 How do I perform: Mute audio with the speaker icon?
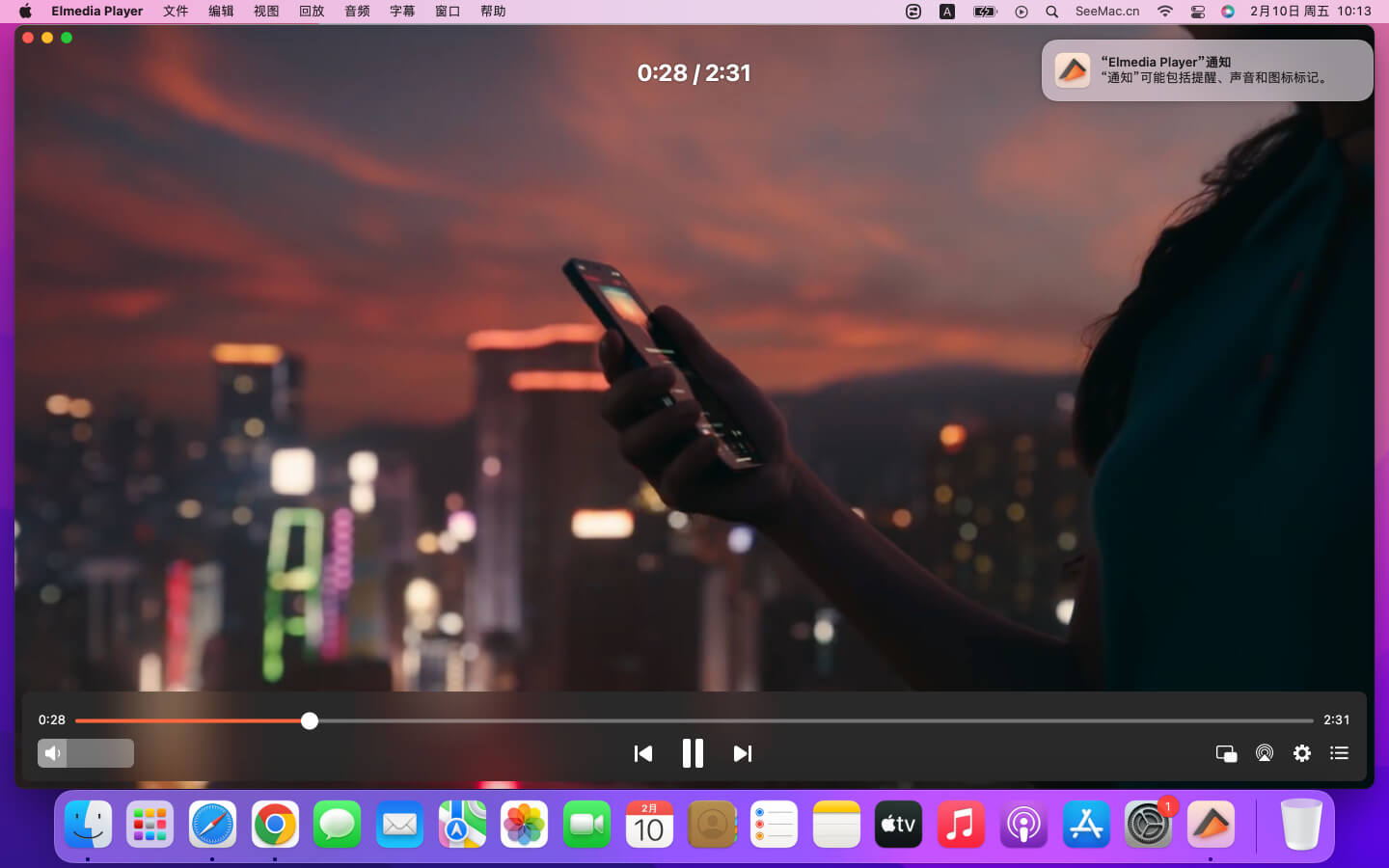tap(53, 753)
